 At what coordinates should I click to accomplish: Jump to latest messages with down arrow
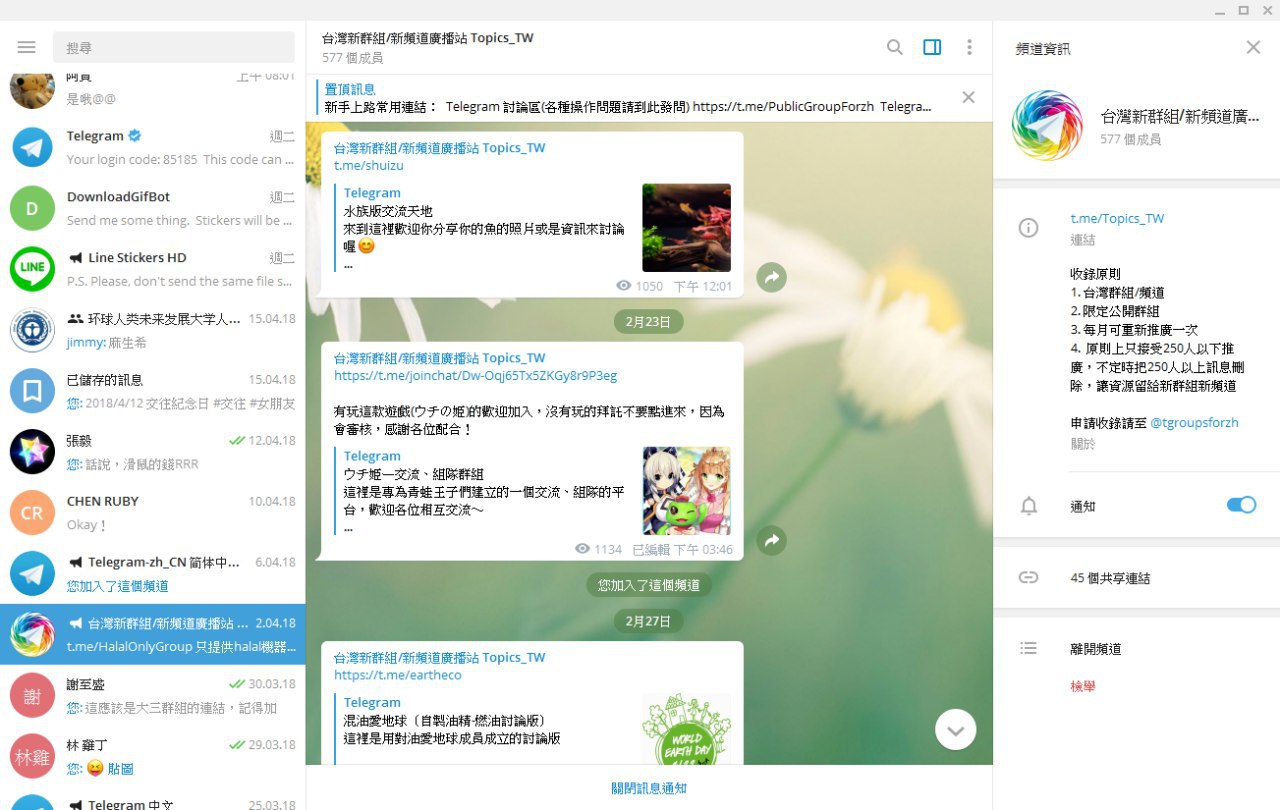955,730
